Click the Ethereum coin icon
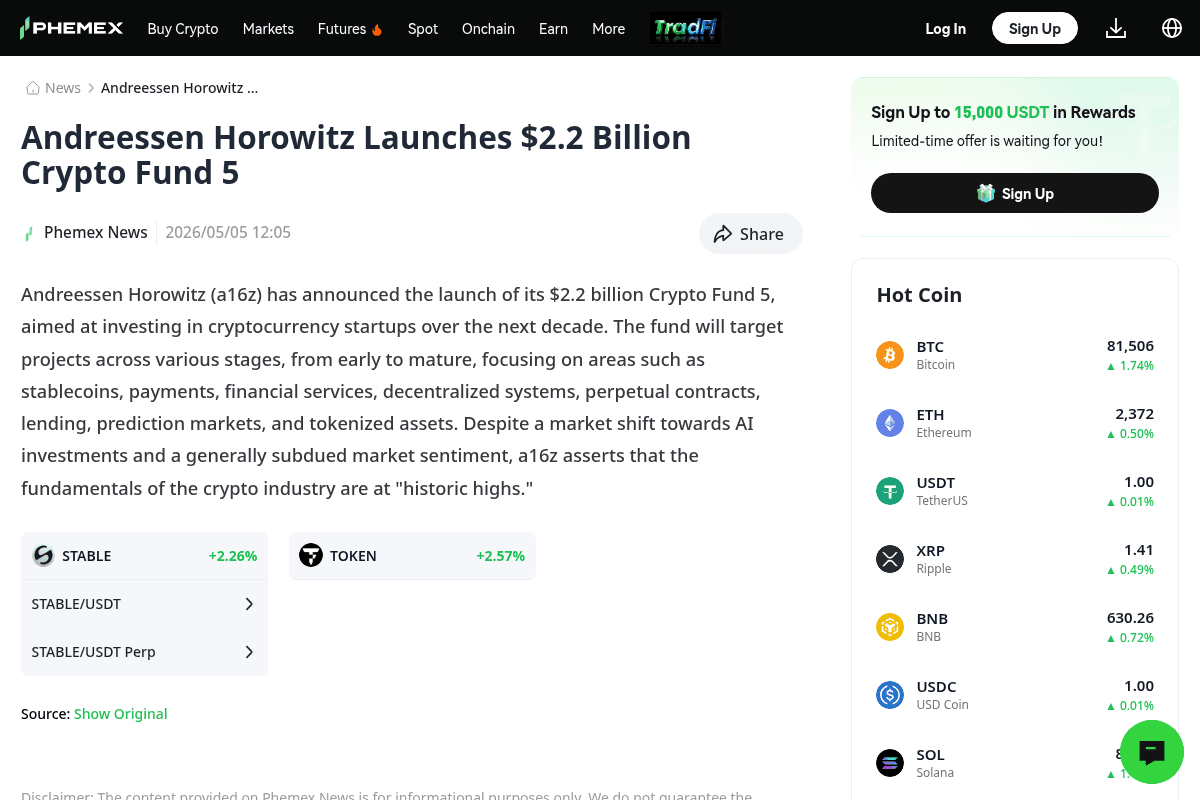 pos(890,423)
